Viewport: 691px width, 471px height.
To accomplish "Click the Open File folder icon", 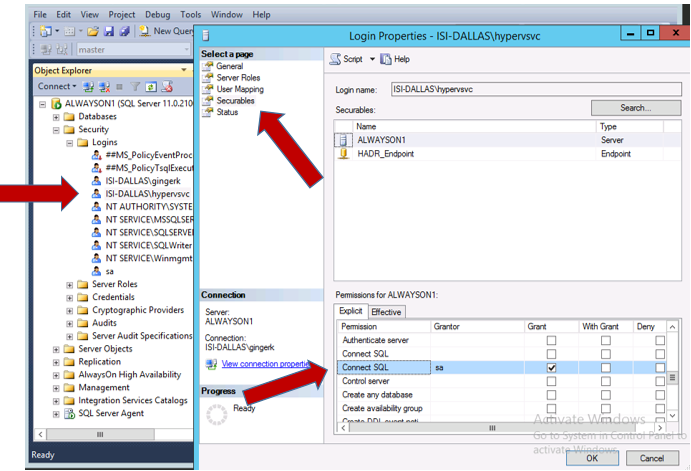I will [93, 31].
